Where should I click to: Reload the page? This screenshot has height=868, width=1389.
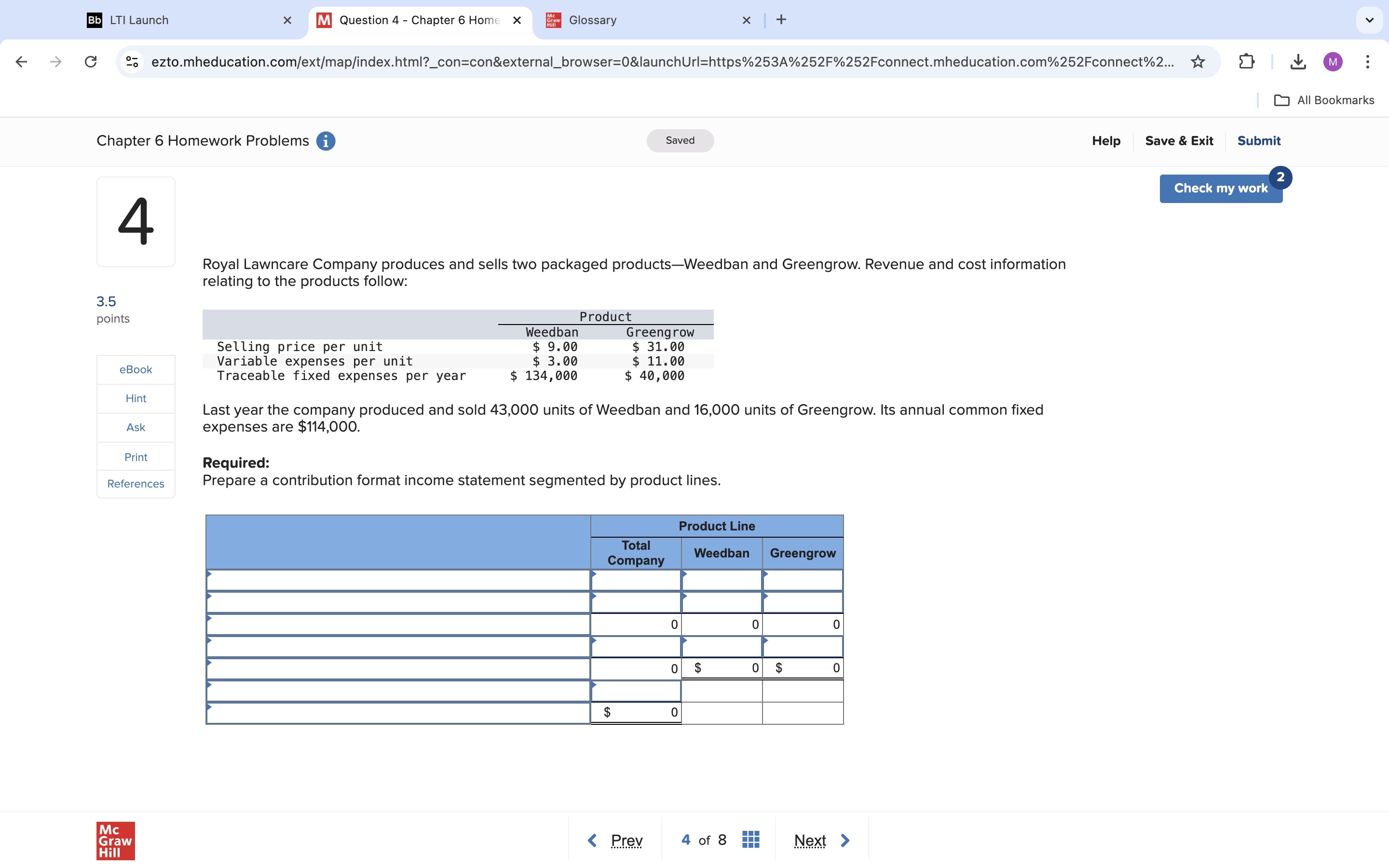(x=91, y=61)
